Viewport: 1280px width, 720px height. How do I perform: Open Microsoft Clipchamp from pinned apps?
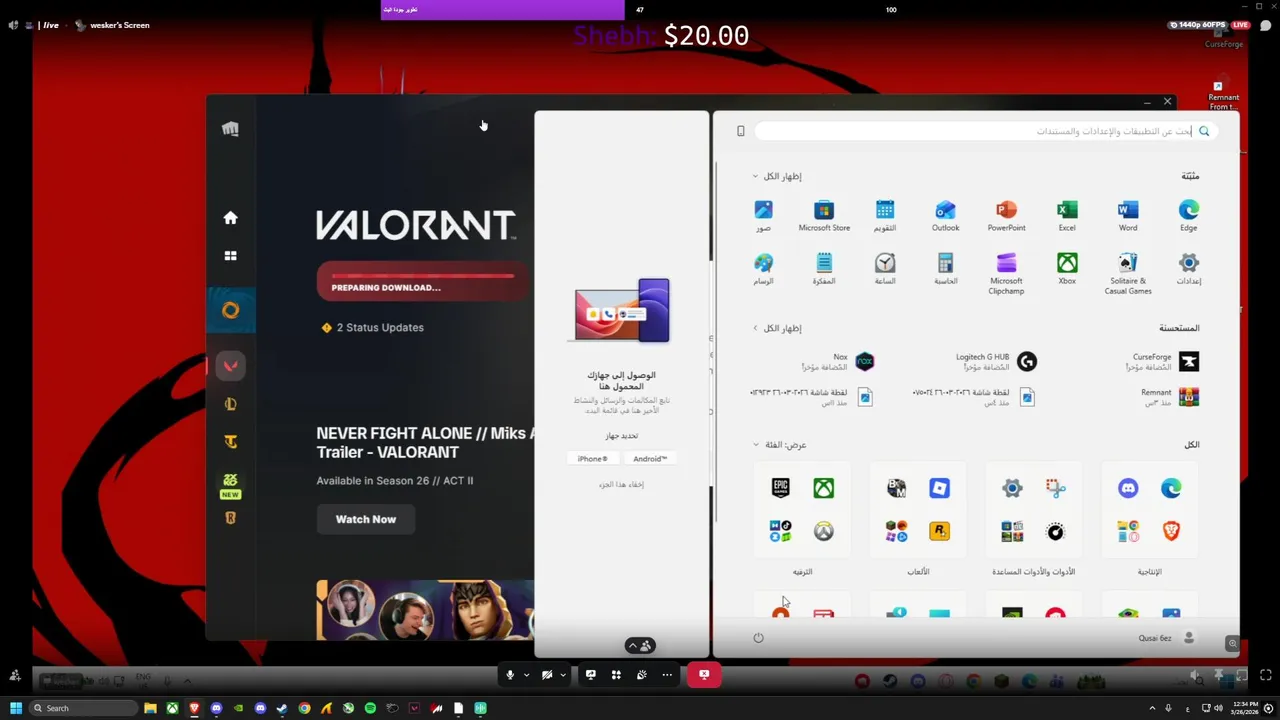[x=1006, y=273]
